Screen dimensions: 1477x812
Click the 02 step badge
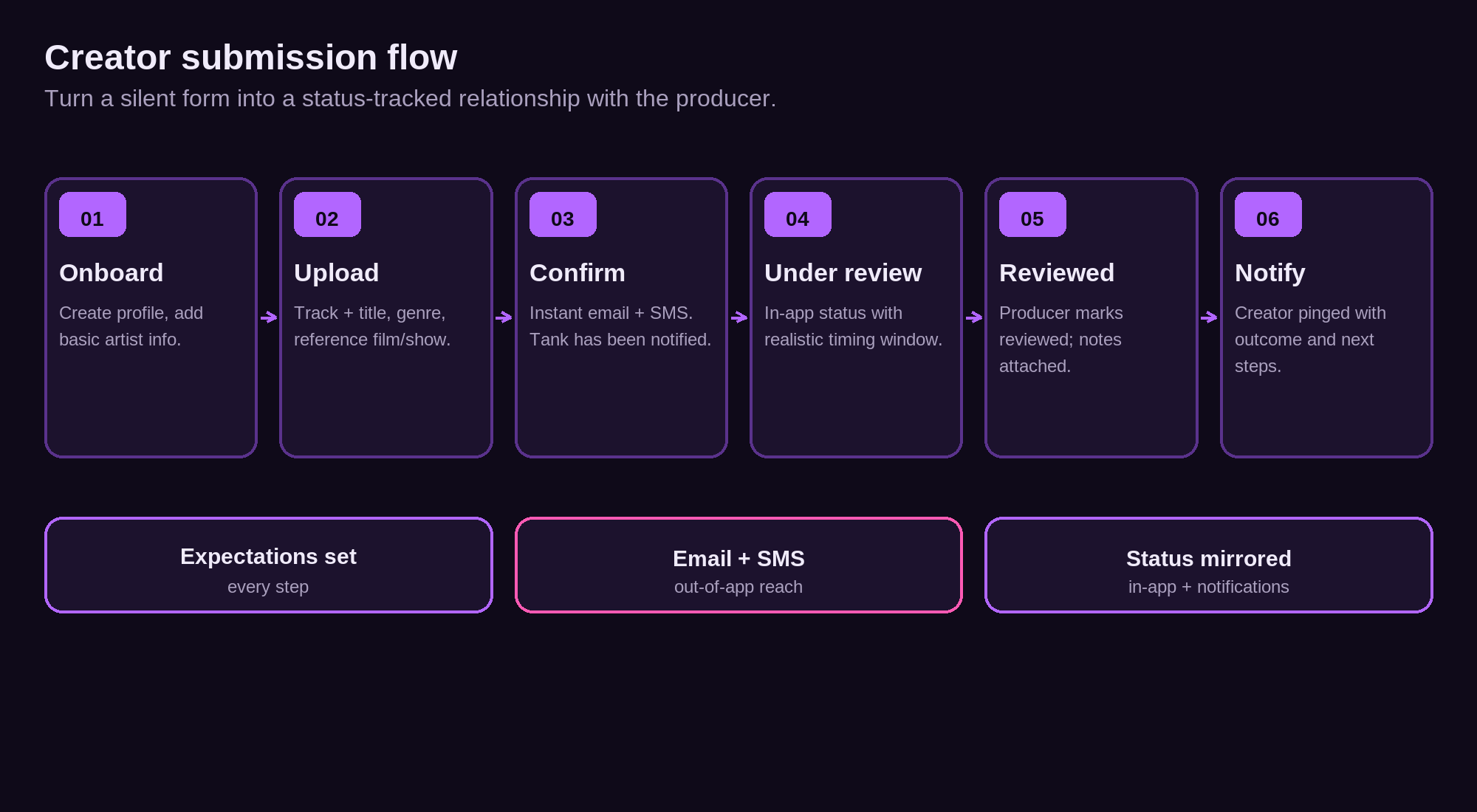(x=327, y=214)
